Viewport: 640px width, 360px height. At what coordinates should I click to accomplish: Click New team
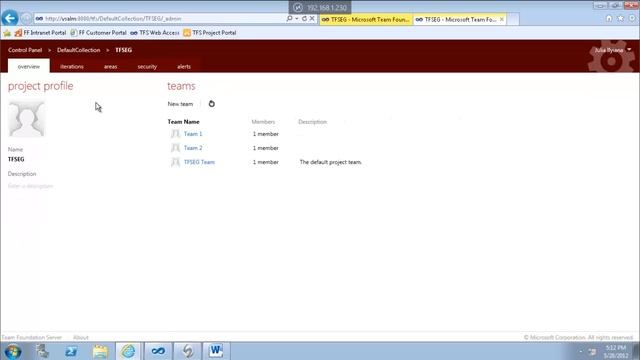pyautogui.click(x=180, y=104)
